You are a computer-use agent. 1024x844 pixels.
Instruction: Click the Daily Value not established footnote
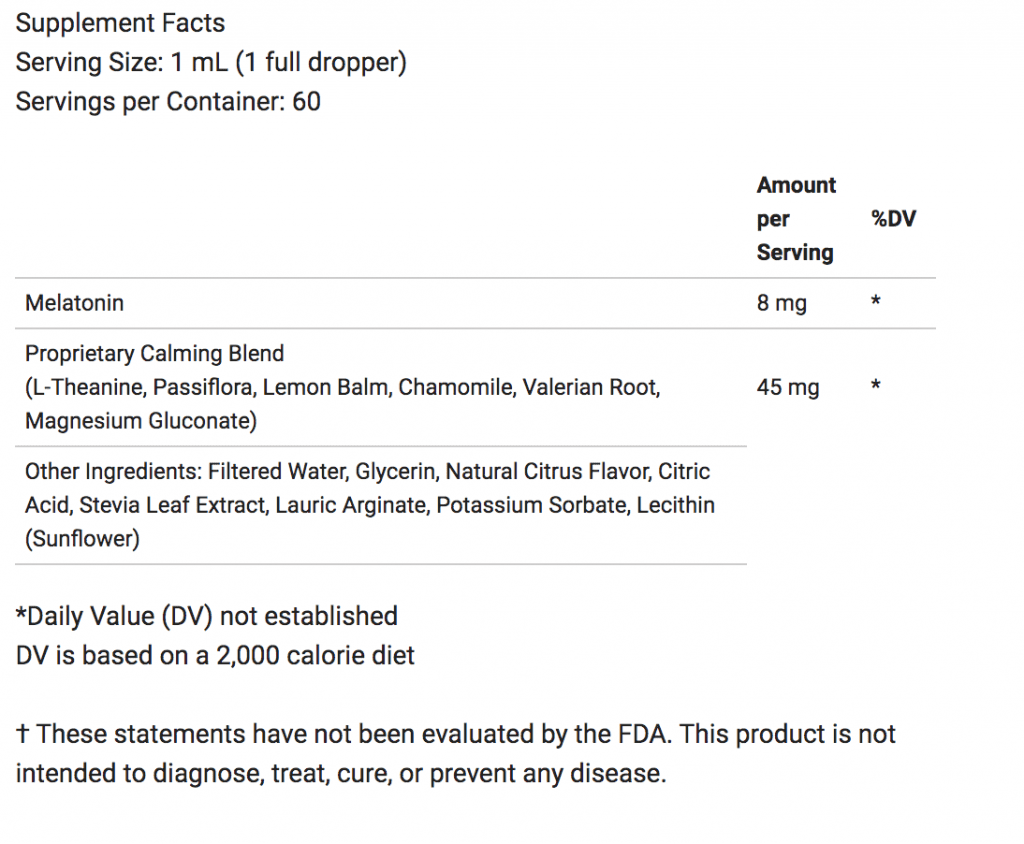[206, 616]
